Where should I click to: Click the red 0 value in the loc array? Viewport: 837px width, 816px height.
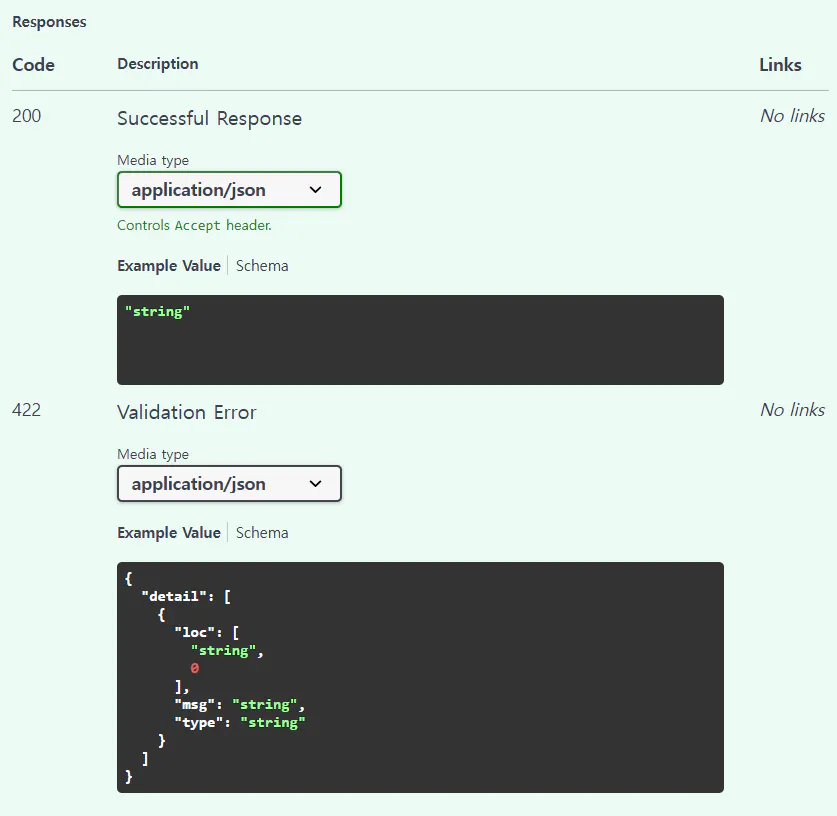[x=195, y=668]
